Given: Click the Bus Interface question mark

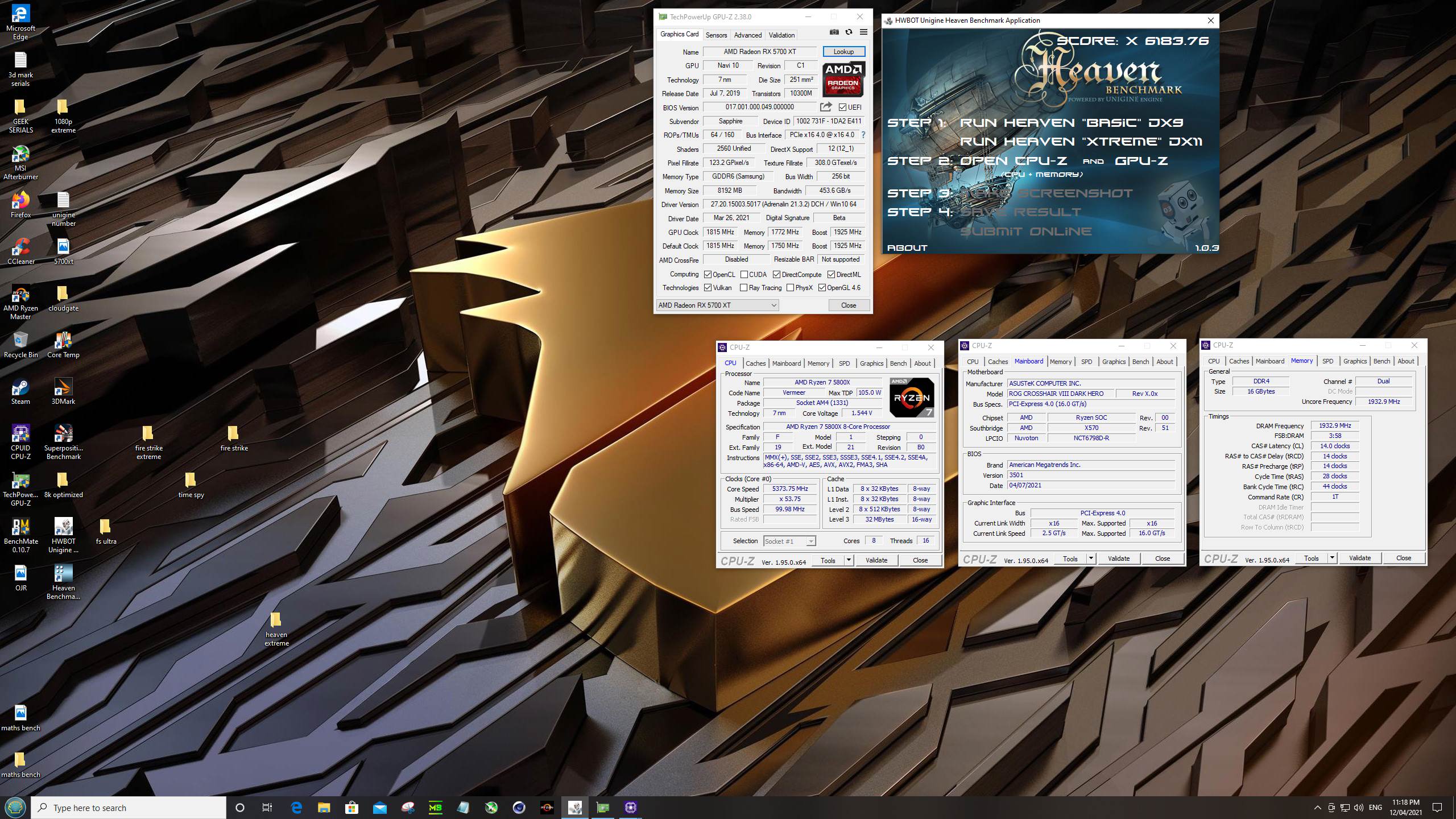Looking at the screenshot, I should pos(863,135).
